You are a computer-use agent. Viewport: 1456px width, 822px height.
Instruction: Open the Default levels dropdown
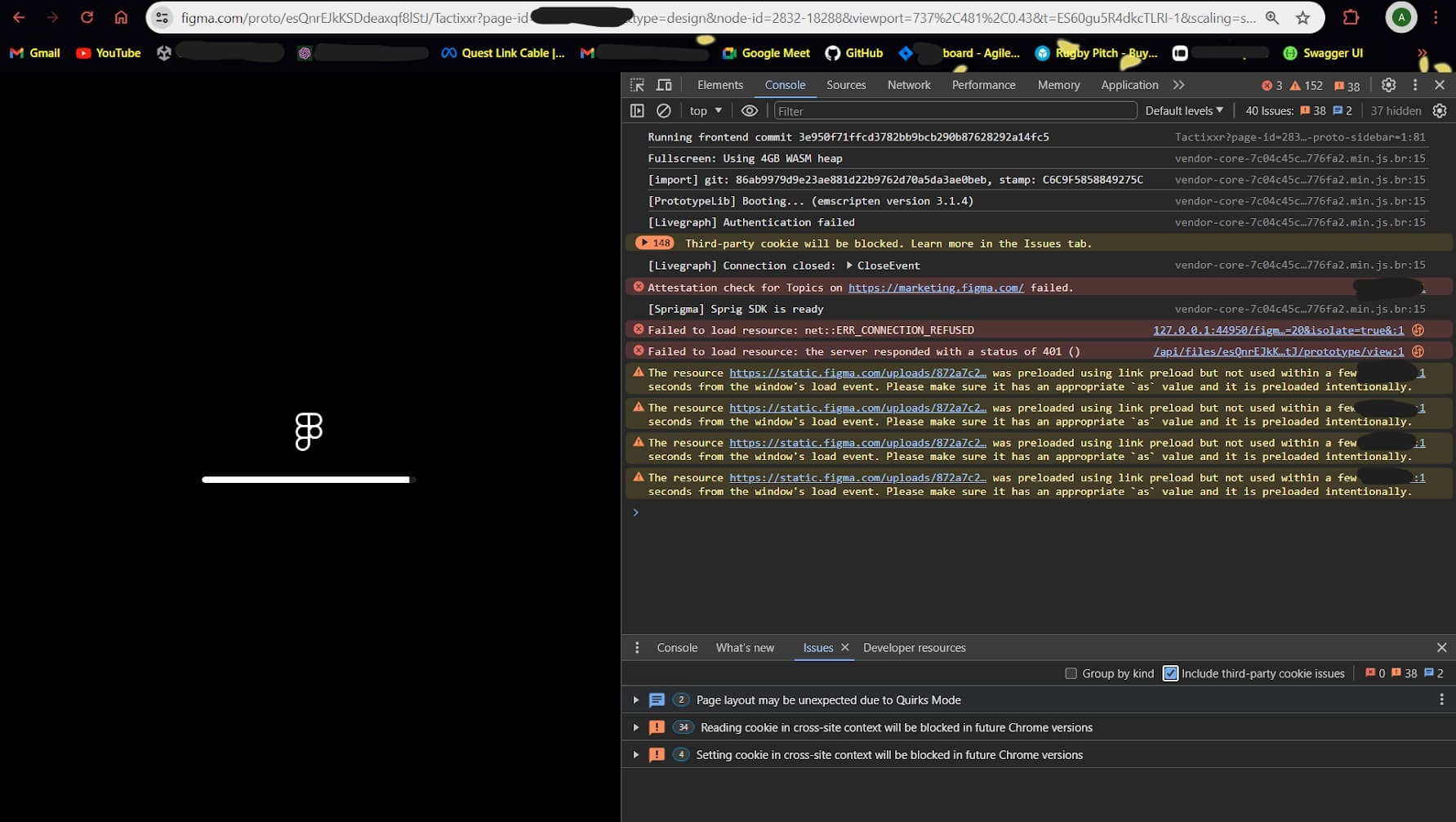click(x=1184, y=110)
